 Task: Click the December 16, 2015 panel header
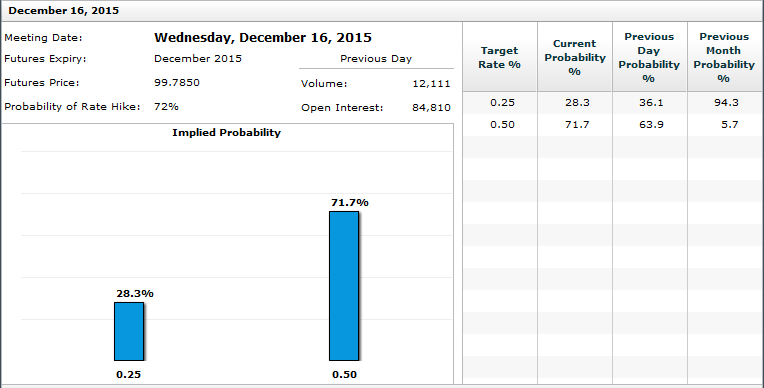[x=382, y=11]
